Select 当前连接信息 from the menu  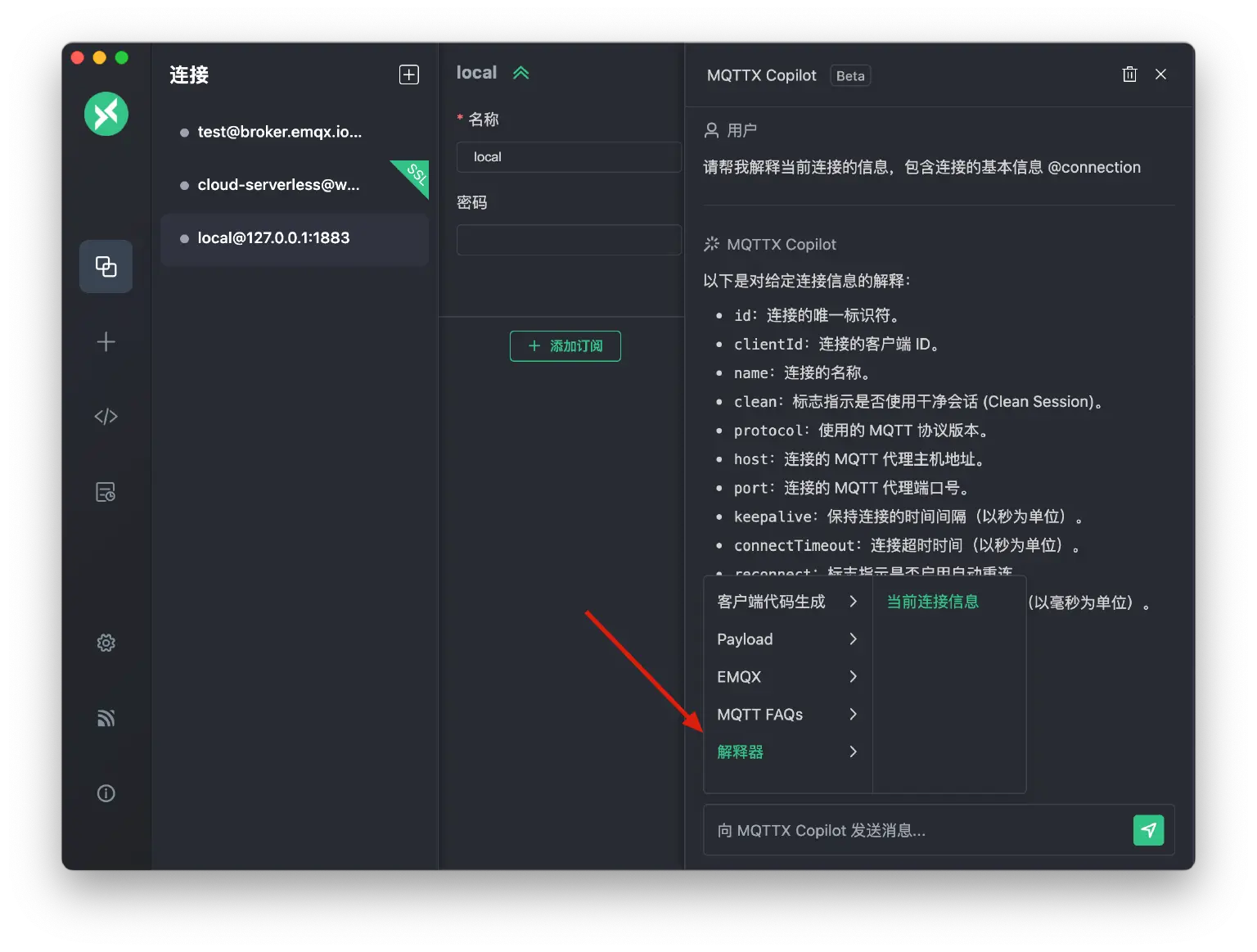pos(932,601)
